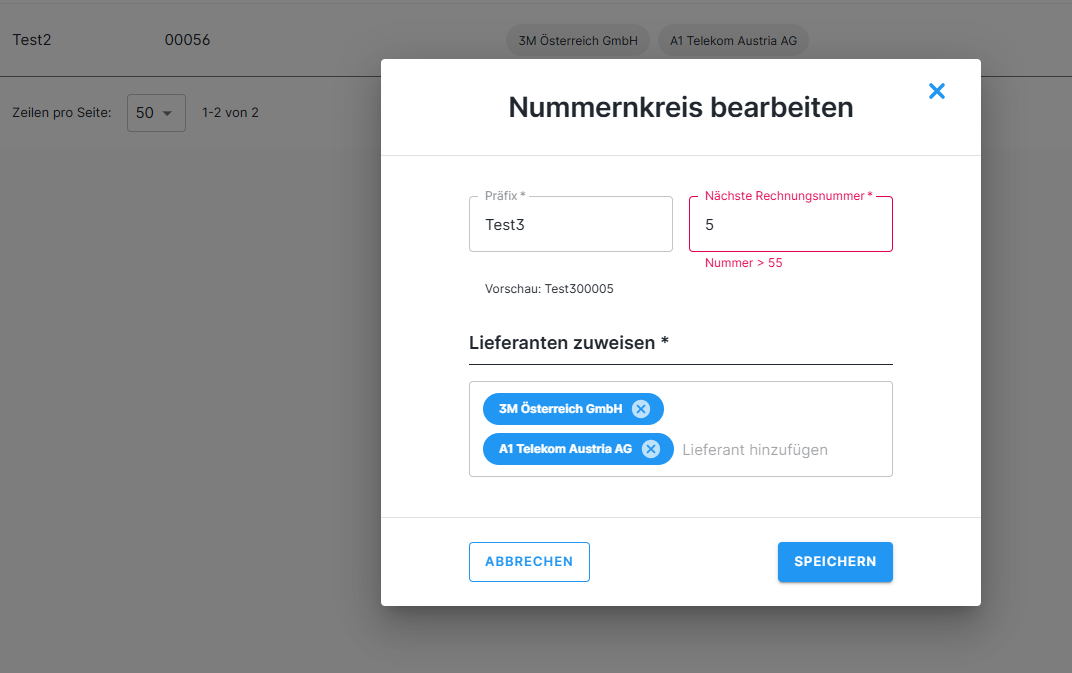
Task: Click the blue 3M Österreich GmbH chip label
Action: pyautogui.click(x=560, y=409)
